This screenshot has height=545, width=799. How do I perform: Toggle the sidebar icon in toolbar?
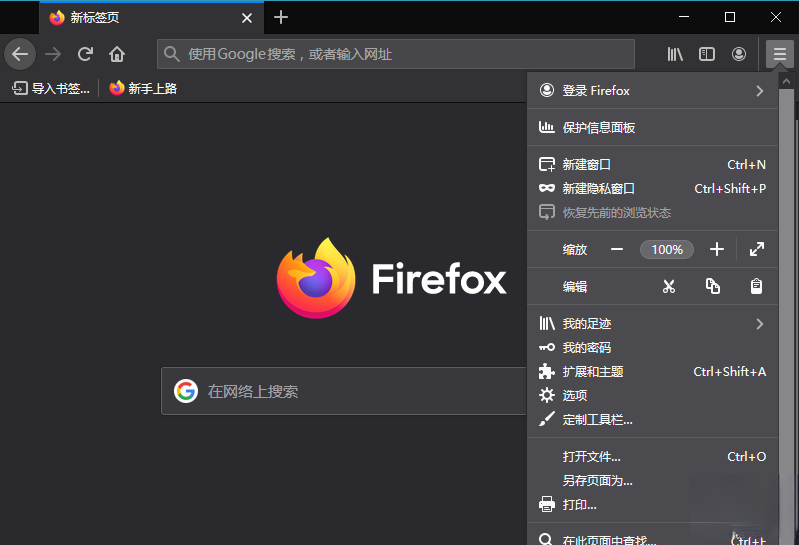point(707,54)
